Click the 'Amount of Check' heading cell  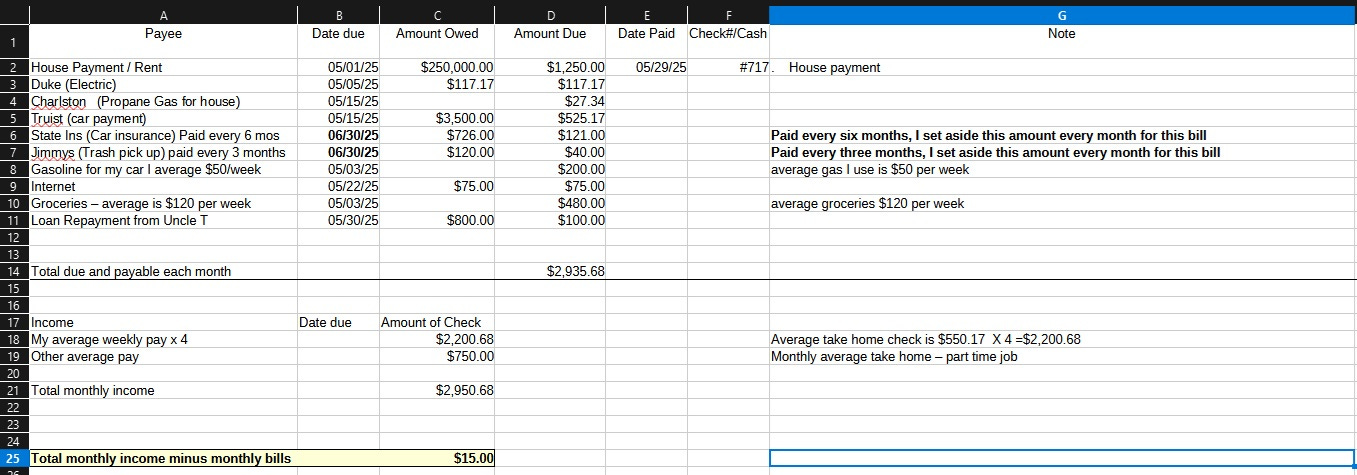(x=437, y=323)
